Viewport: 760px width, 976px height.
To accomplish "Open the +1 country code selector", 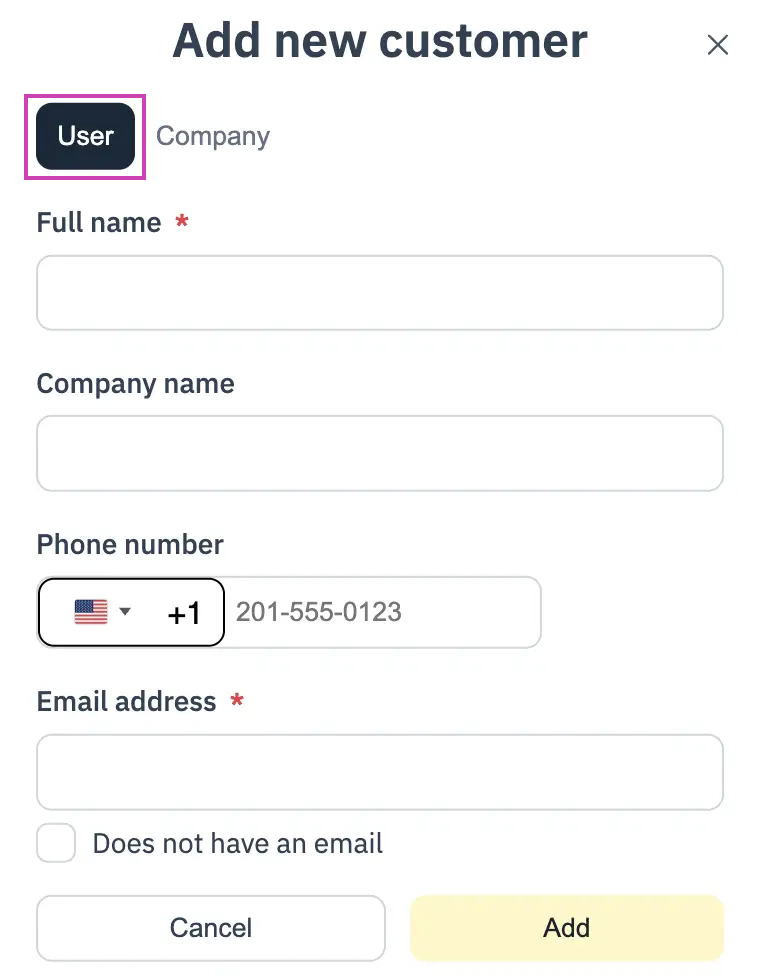I will coord(131,612).
